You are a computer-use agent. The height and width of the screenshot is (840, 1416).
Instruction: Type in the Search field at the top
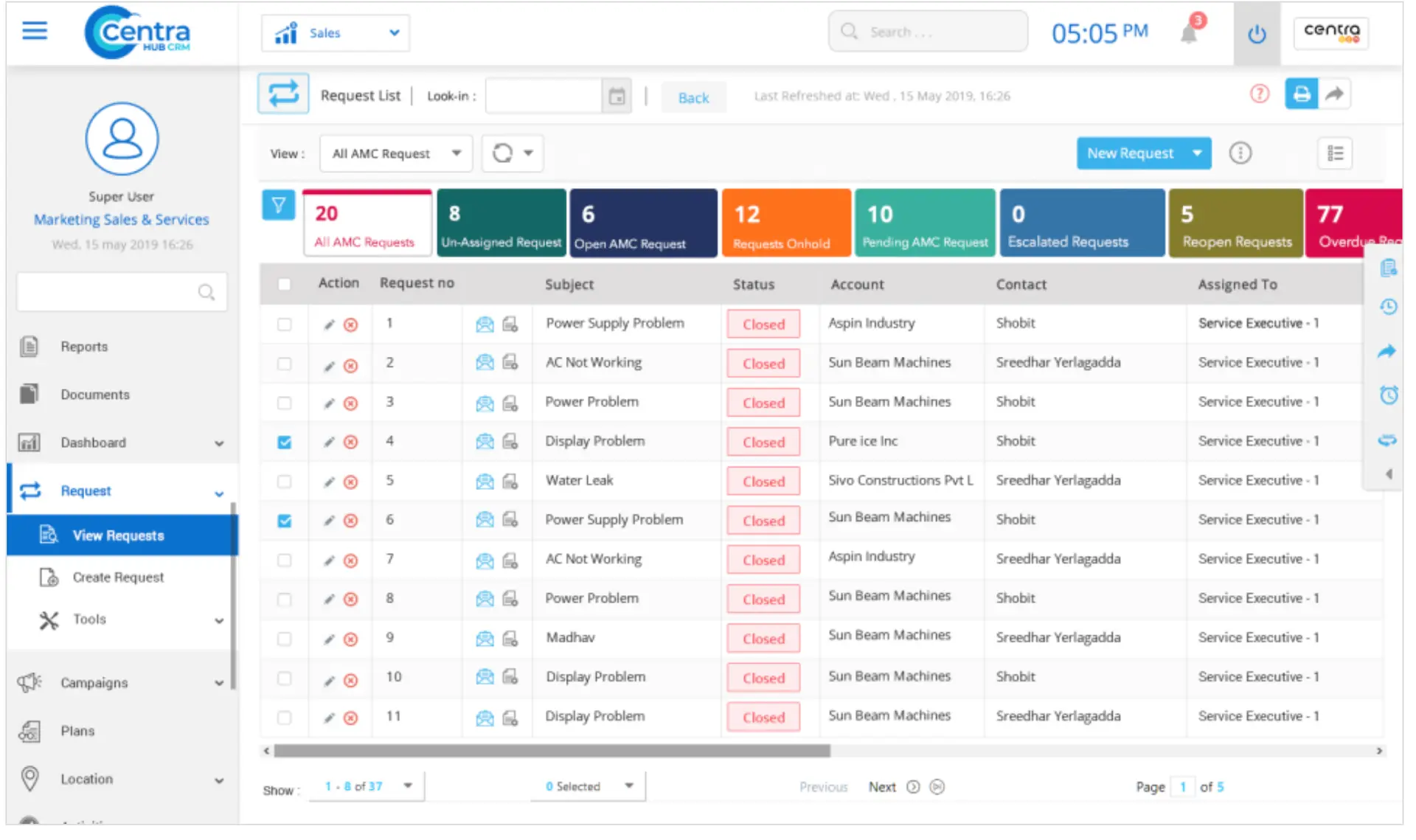[x=928, y=31]
